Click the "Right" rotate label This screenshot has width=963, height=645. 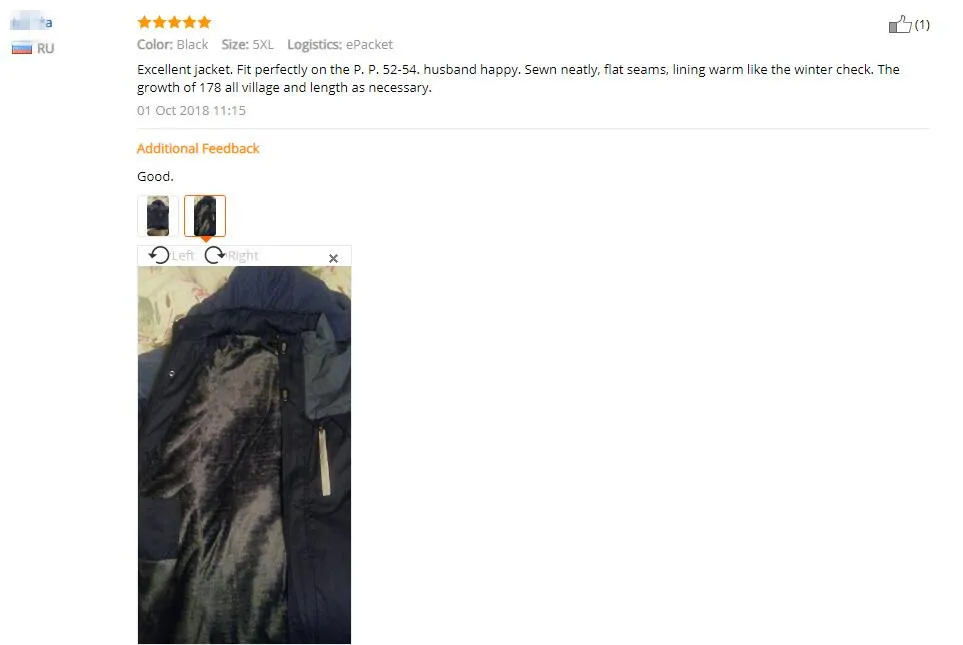243,256
